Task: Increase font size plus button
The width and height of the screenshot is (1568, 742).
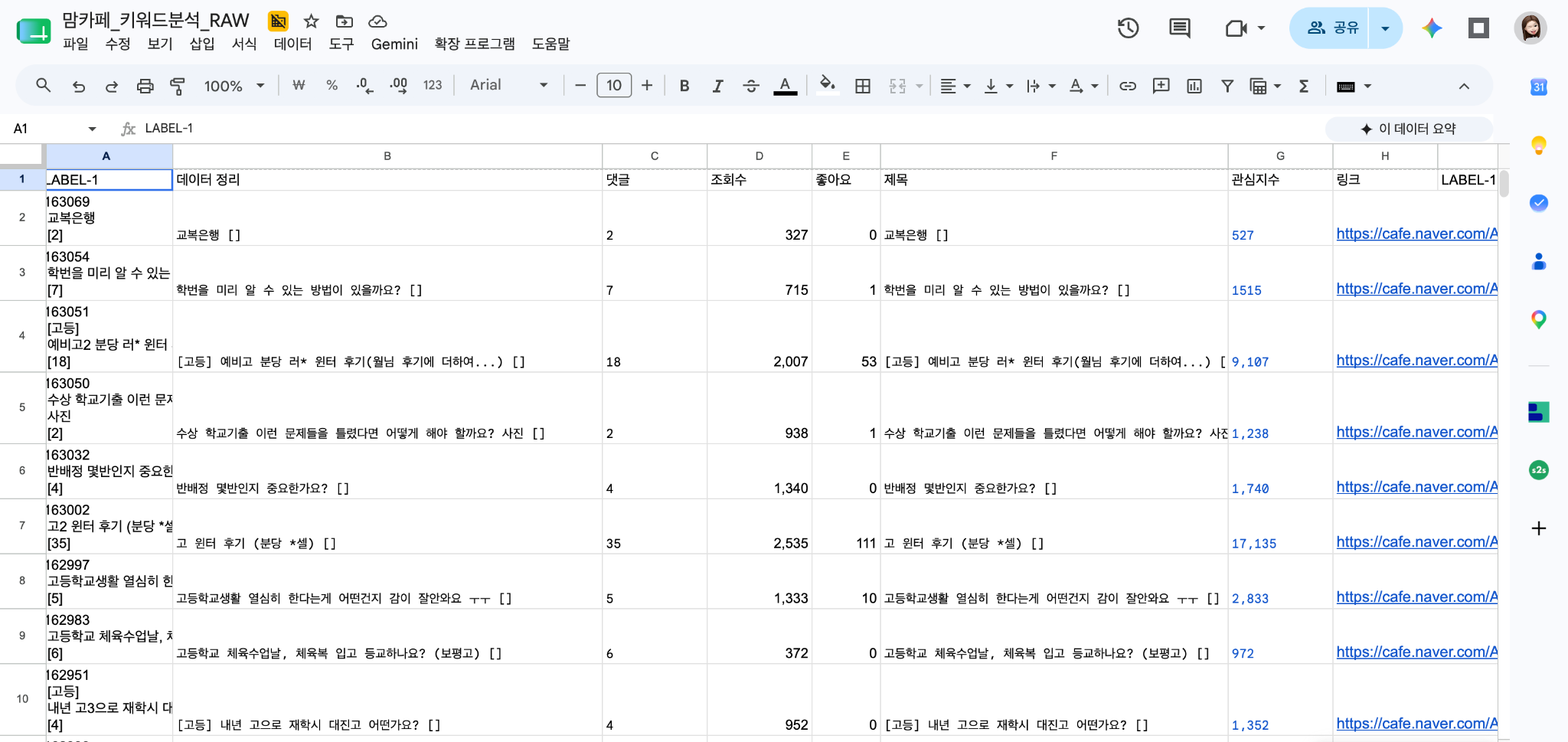Action: (647, 86)
